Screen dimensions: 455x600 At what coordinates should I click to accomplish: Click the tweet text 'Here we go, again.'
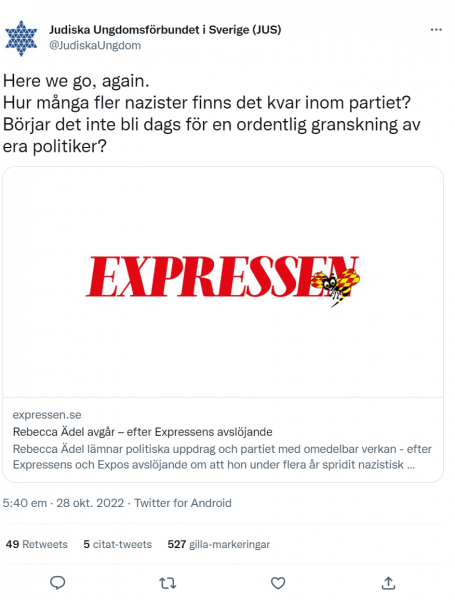click(76, 81)
